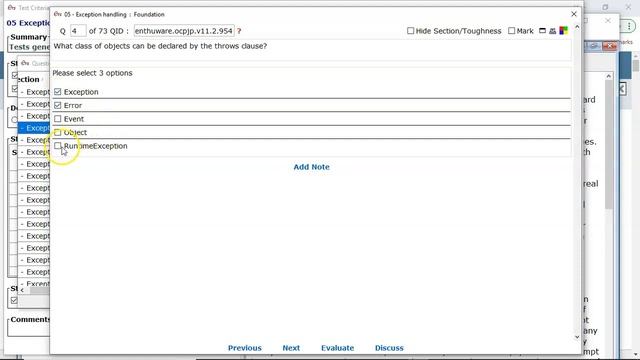
Task: Click the question number field showing 4
Action: 78,31
